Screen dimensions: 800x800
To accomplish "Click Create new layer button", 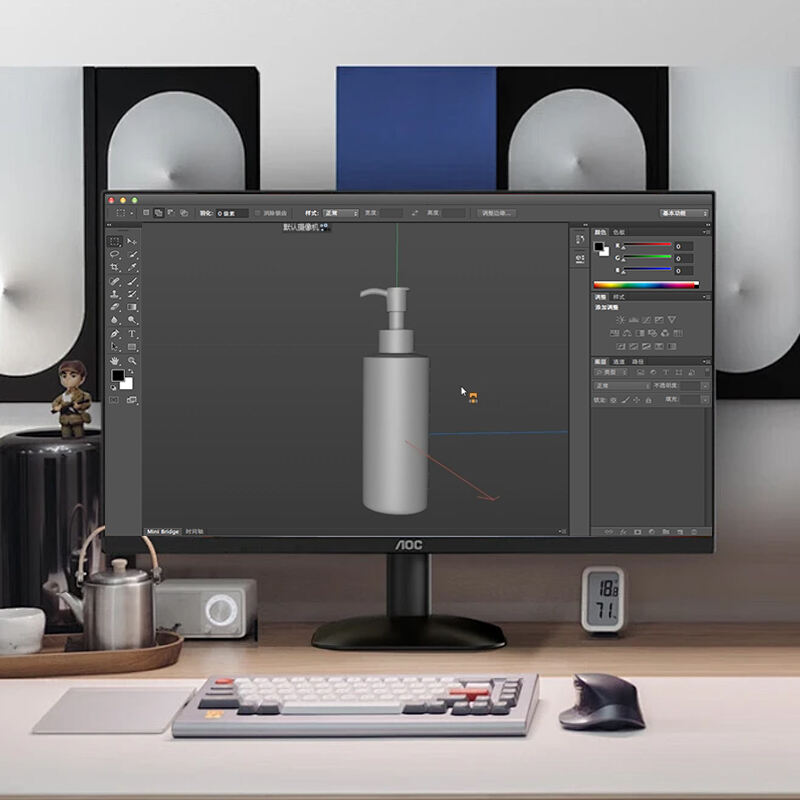I will (680, 532).
